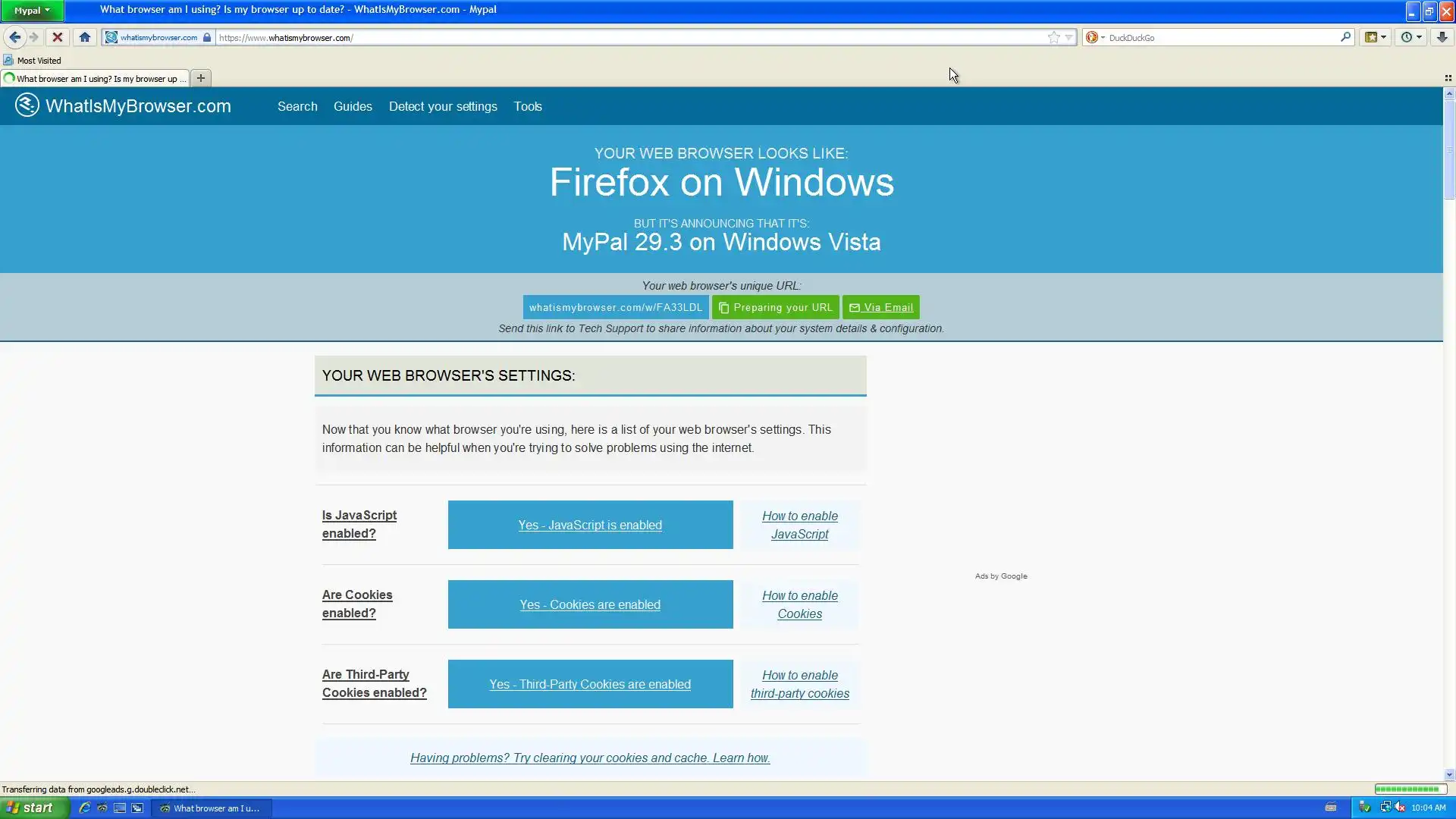Open the Downloads arrow button
The image size is (1456, 819).
point(1442,37)
